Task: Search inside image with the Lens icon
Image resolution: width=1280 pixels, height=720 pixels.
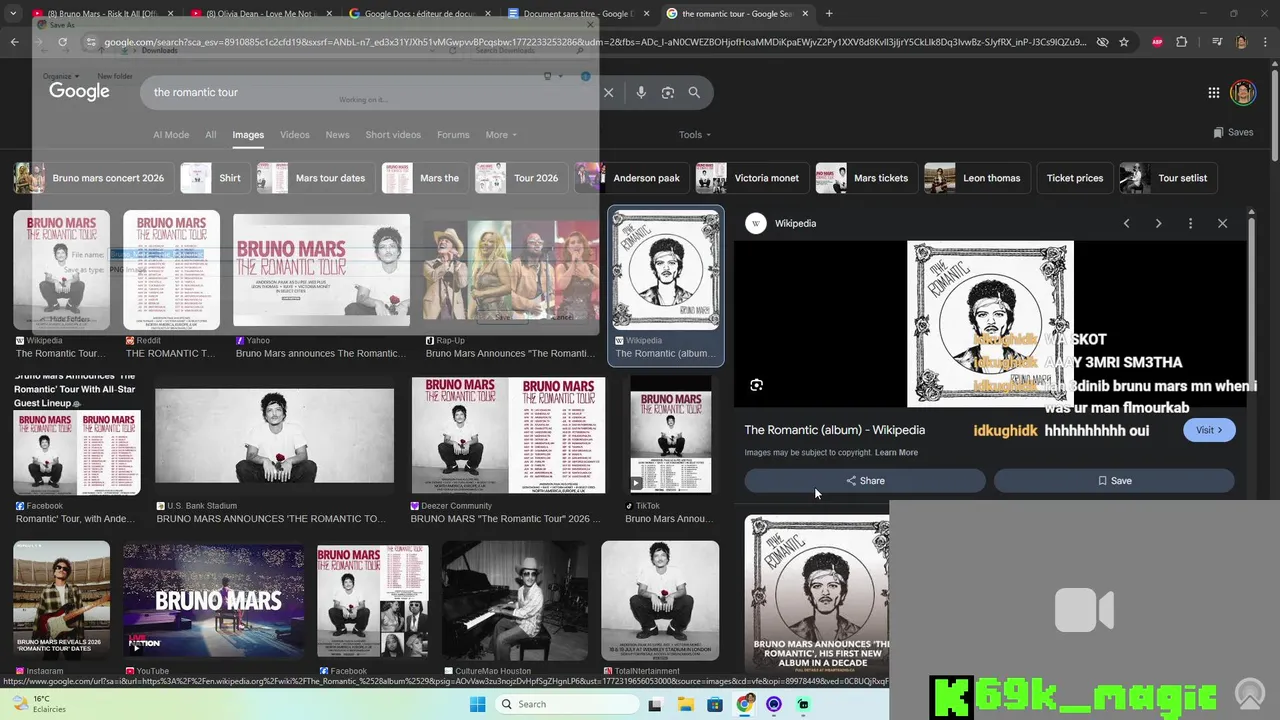Action: (x=757, y=385)
